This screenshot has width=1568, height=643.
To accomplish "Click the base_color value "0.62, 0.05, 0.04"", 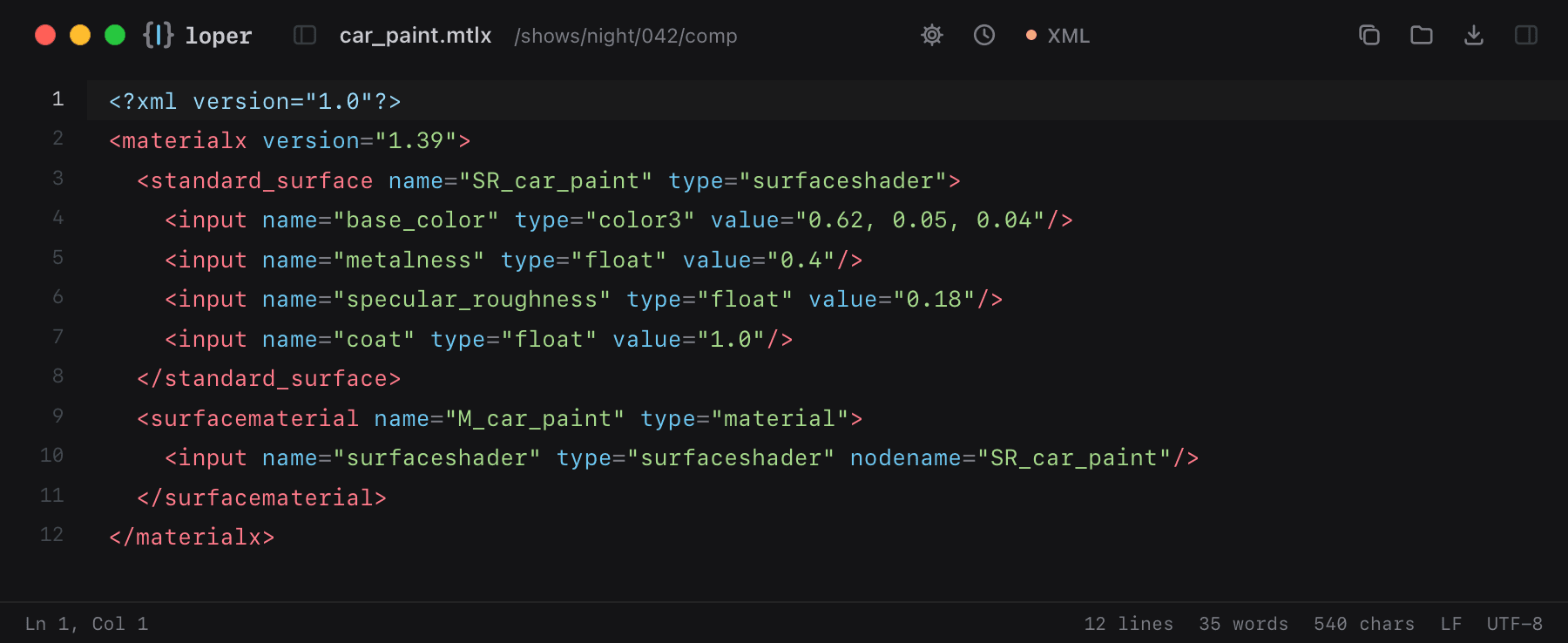I will point(920,220).
